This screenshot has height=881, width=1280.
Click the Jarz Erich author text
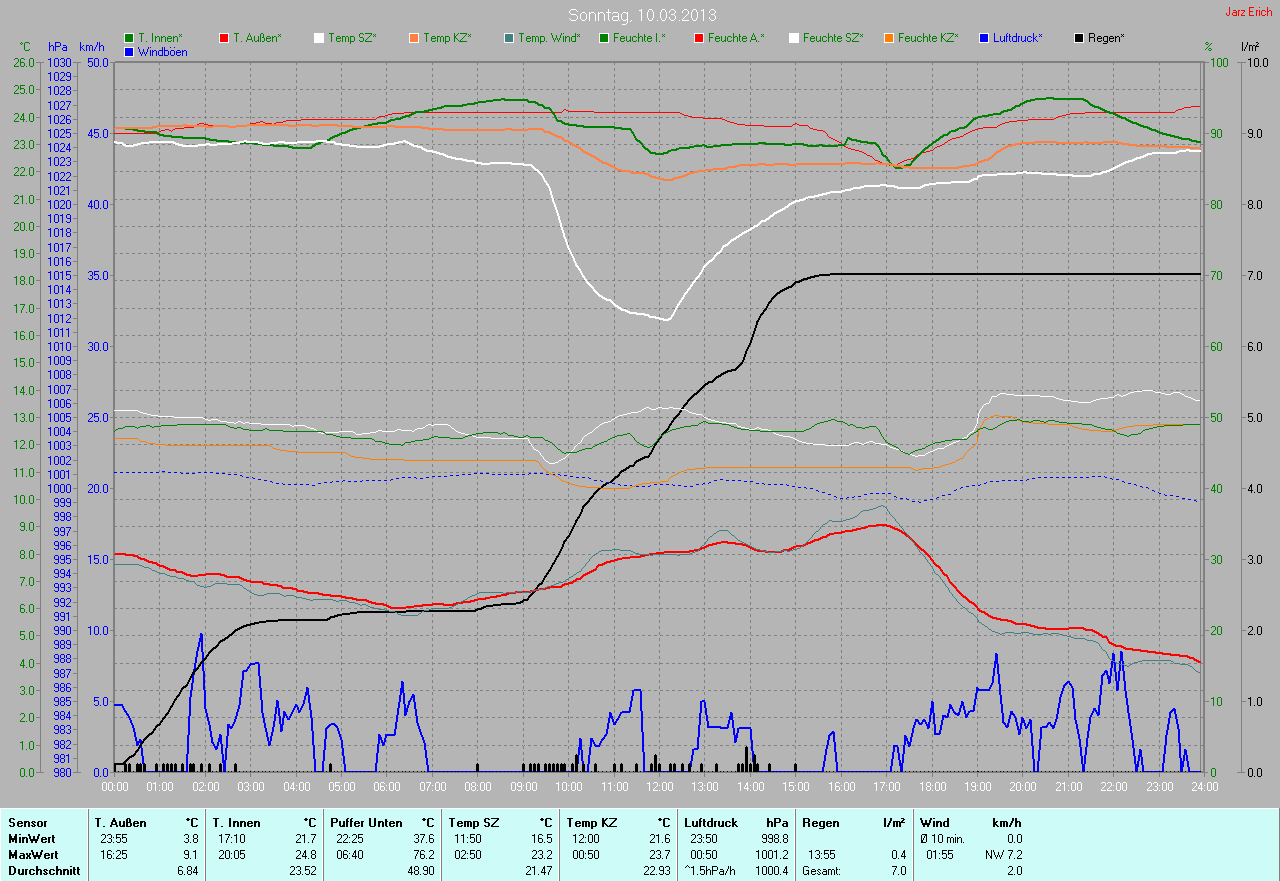[1249, 12]
